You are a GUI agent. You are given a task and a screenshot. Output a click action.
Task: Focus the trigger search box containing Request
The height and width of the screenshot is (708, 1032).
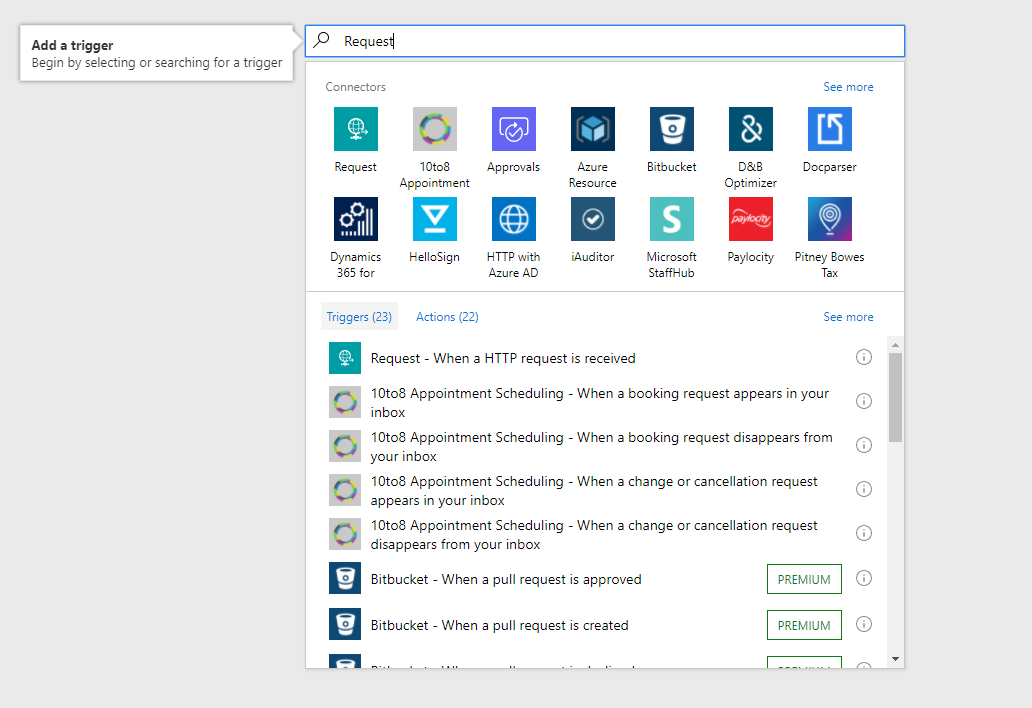pyautogui.click(x=605, y=41)
